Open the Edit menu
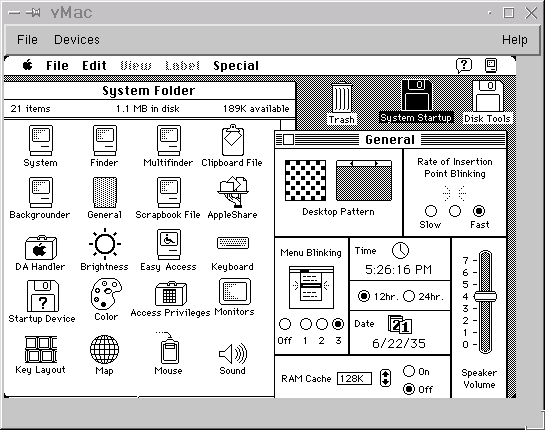The image size is (545, 430). 94,66
